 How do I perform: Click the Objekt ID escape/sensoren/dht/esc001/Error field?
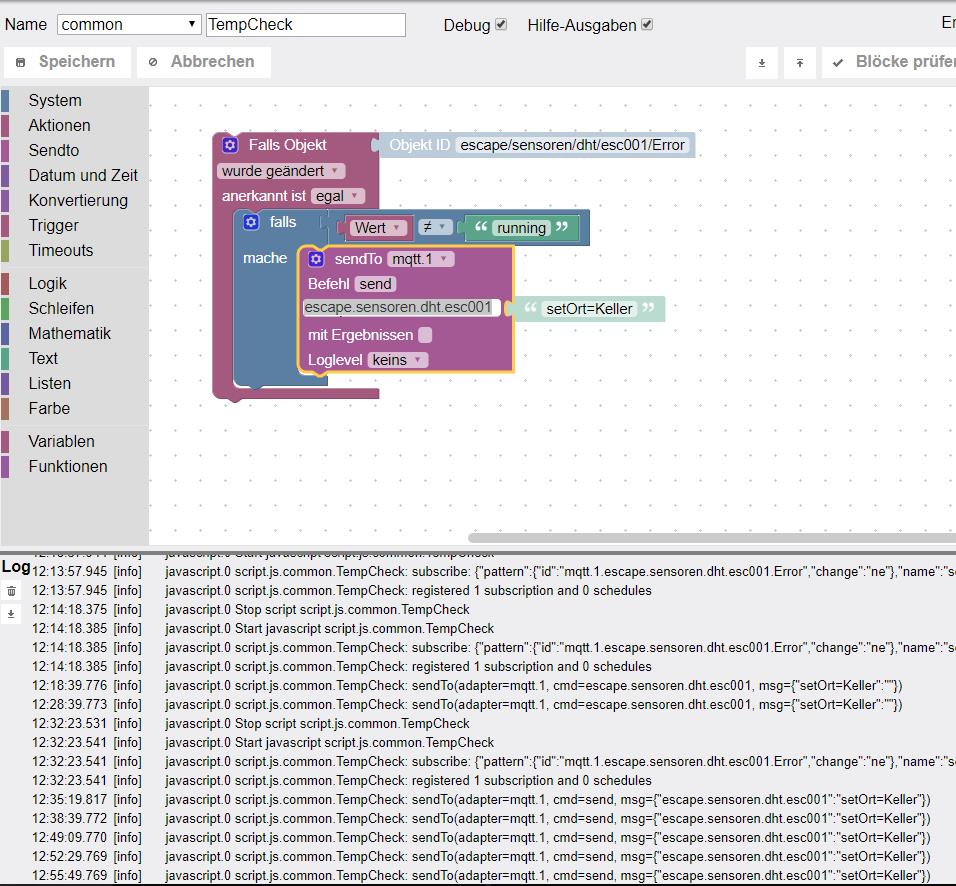coord(573,145)
